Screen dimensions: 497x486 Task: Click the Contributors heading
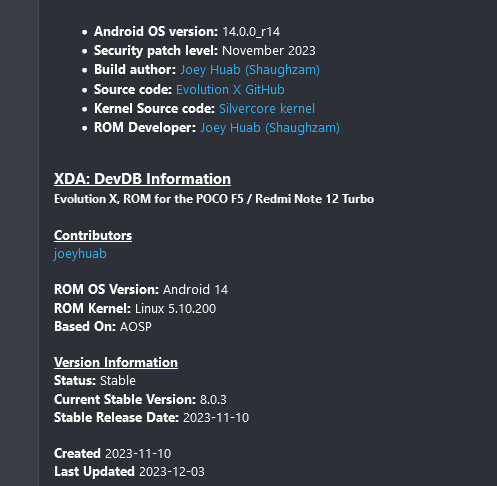coord(93,235)
